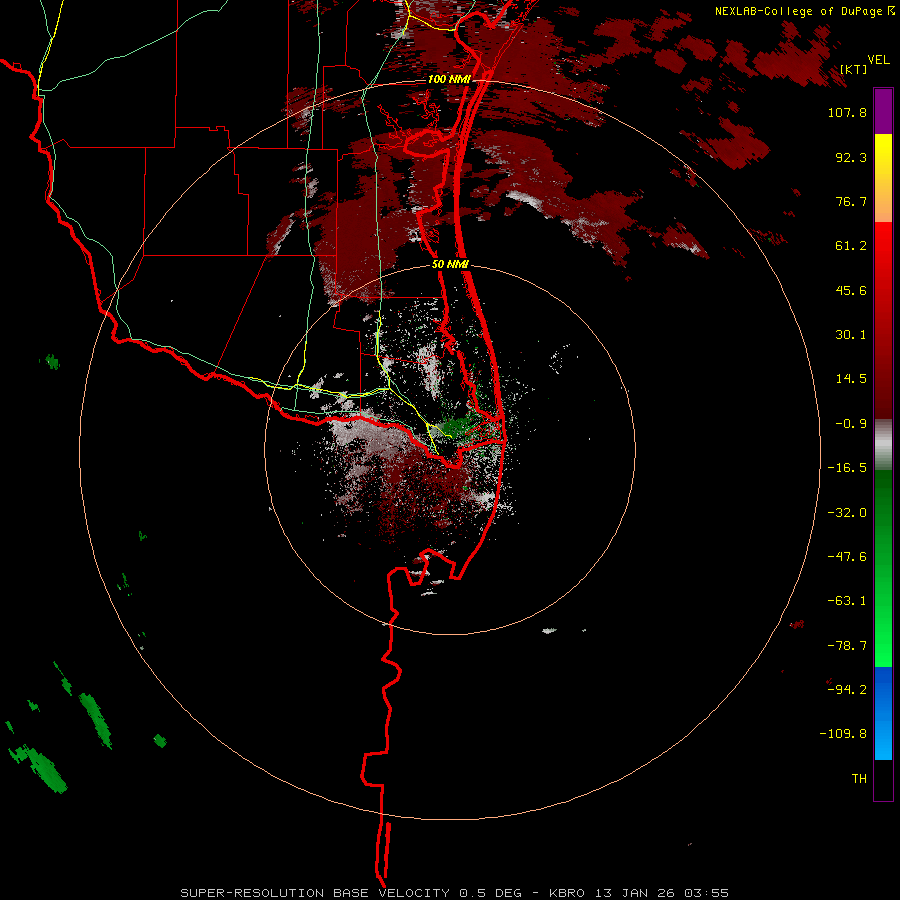This screenshot has height=900, width=900.
Task: Click the -0.9 legend value
Action: tap(851, 424)
